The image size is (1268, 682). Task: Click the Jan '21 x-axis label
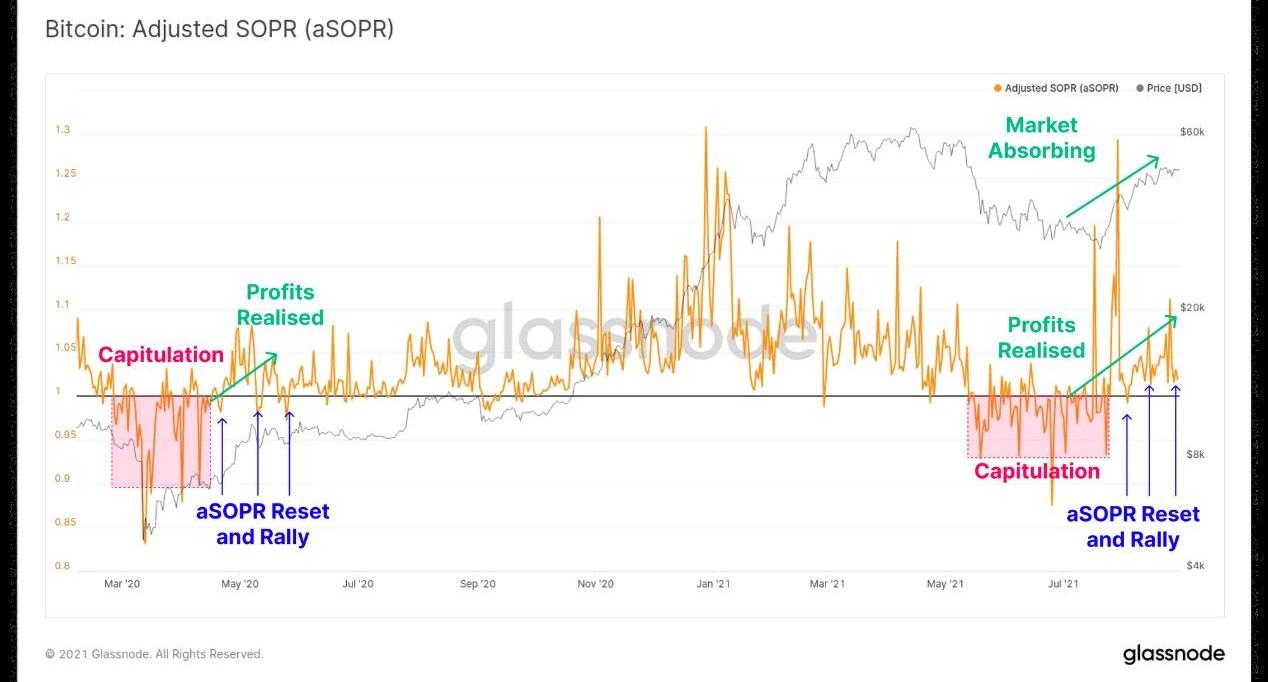tap(713, 584)
